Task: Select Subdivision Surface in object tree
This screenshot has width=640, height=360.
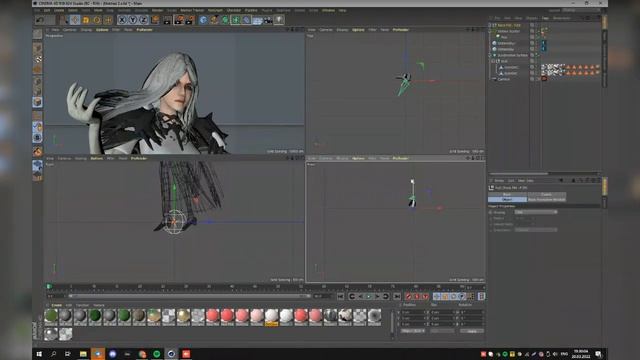Action: [513, 55]
